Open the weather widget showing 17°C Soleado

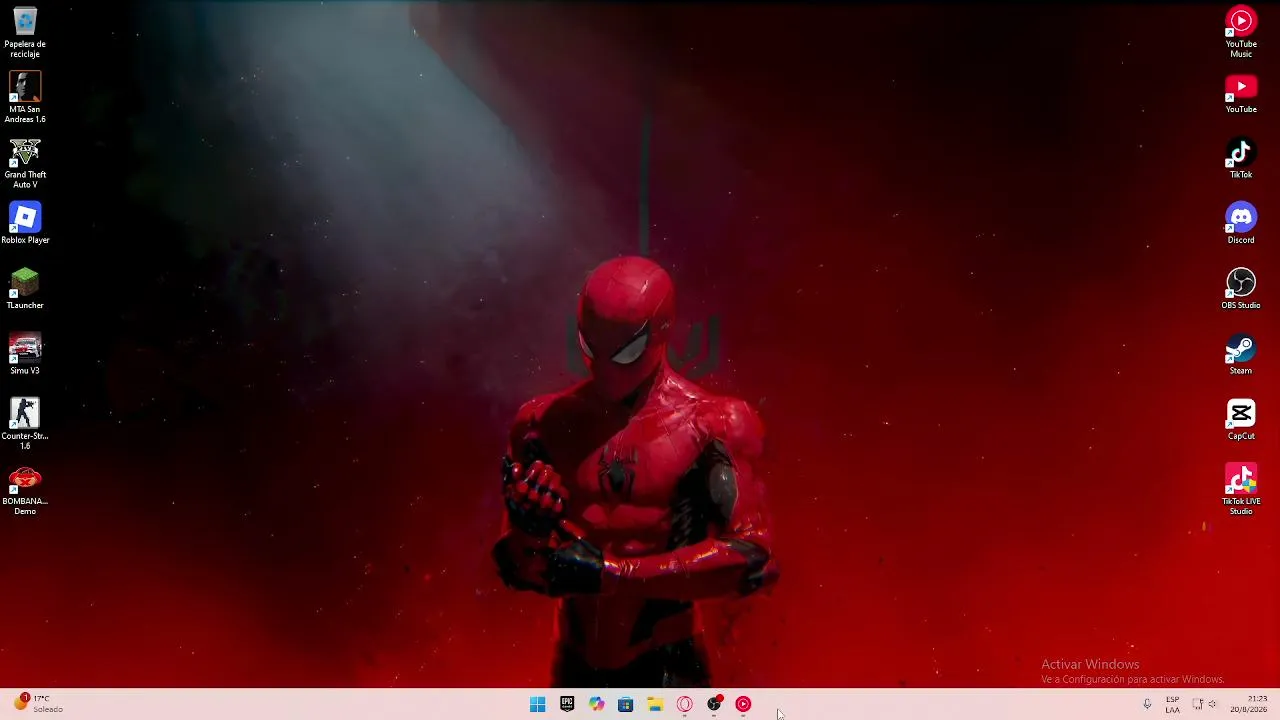(x=38, y=704)
